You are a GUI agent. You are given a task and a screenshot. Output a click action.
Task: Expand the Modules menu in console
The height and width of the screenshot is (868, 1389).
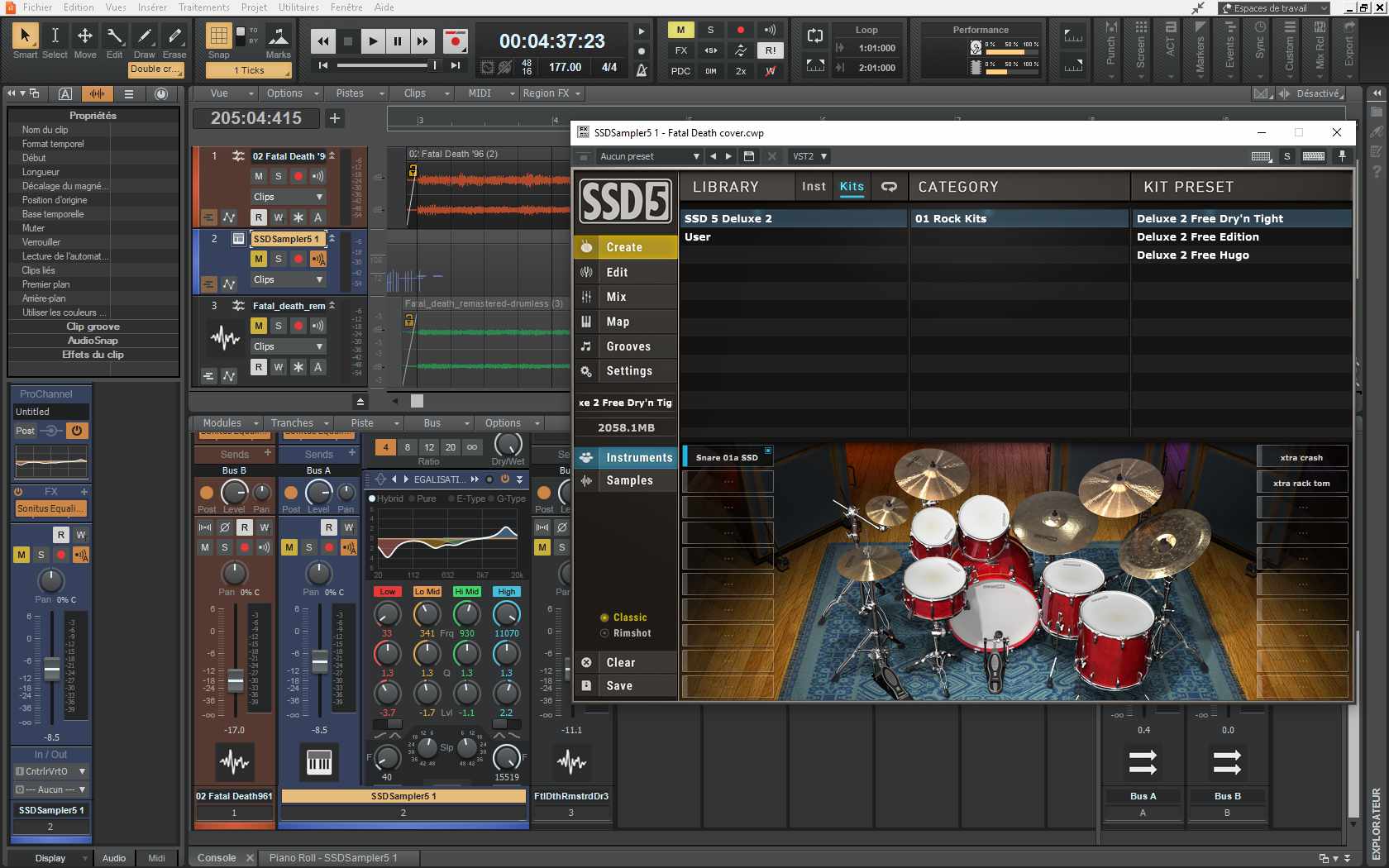[x=231, y=422]
